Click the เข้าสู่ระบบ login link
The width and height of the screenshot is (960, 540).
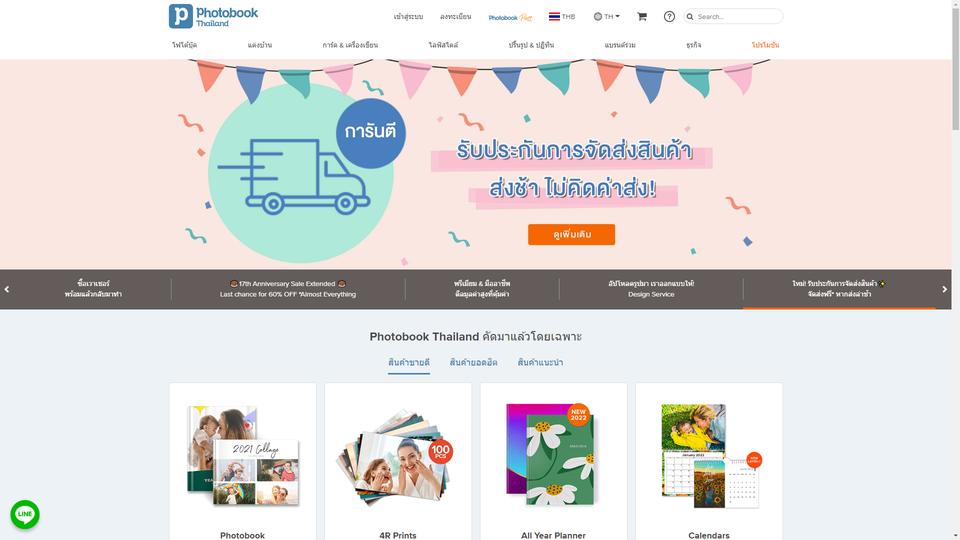tap(408, 17)
